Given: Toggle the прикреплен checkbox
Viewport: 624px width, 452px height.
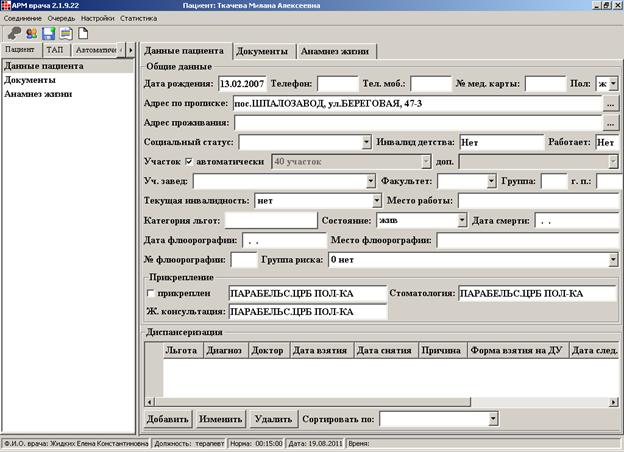Looking at the screenshot, I should point(150,293).
